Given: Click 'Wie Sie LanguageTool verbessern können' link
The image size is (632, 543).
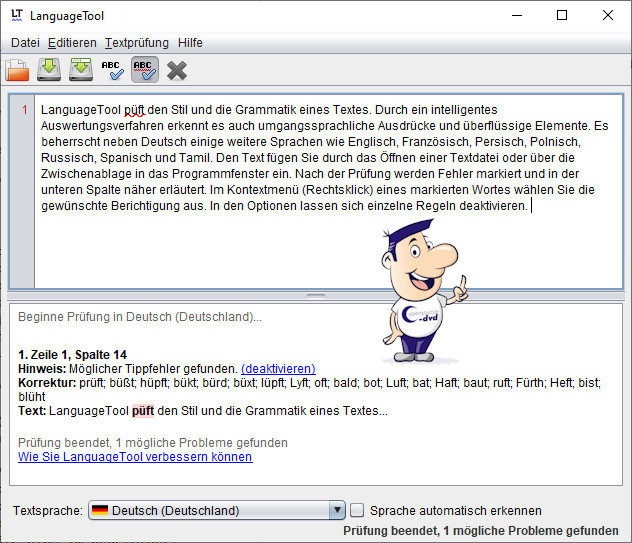Looking at the screenshot, I should 135,457.
